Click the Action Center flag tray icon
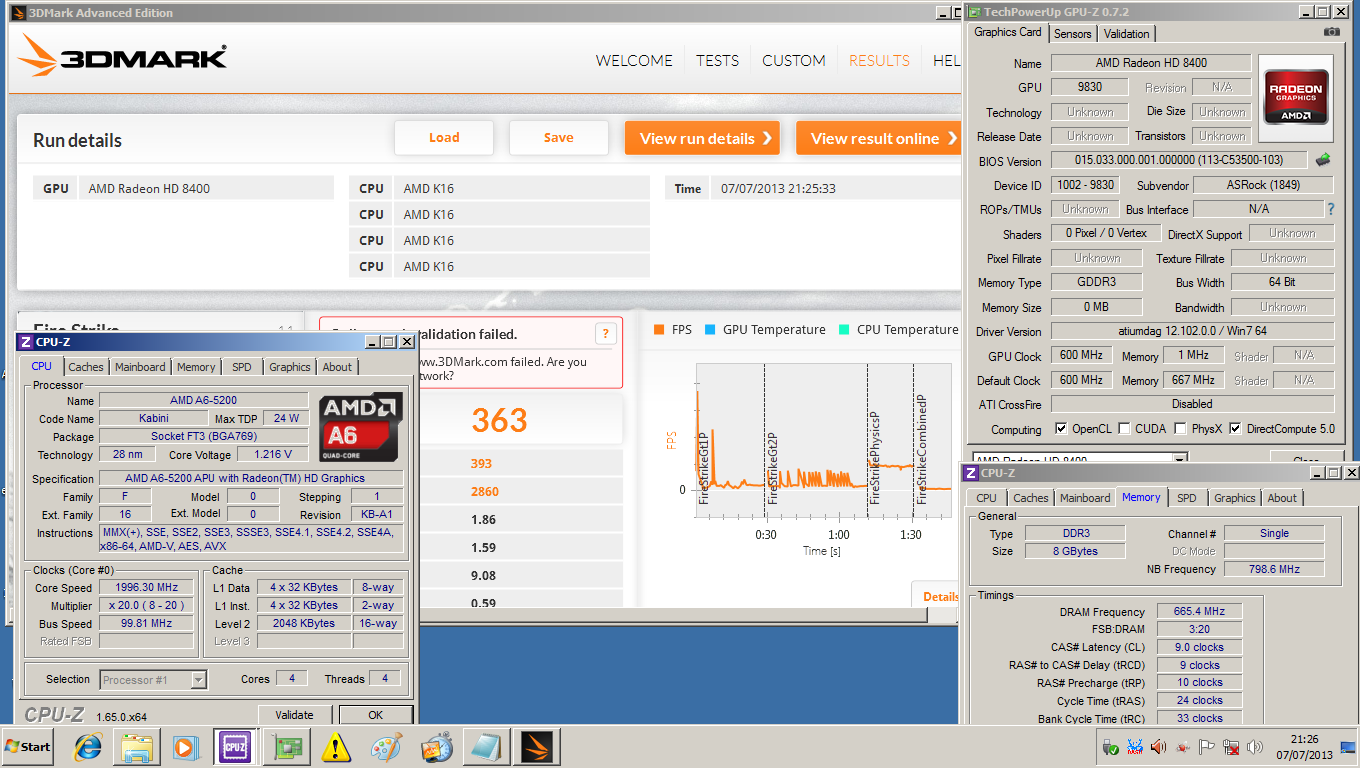This screenshot has height=768, width=1360. 1207,747
